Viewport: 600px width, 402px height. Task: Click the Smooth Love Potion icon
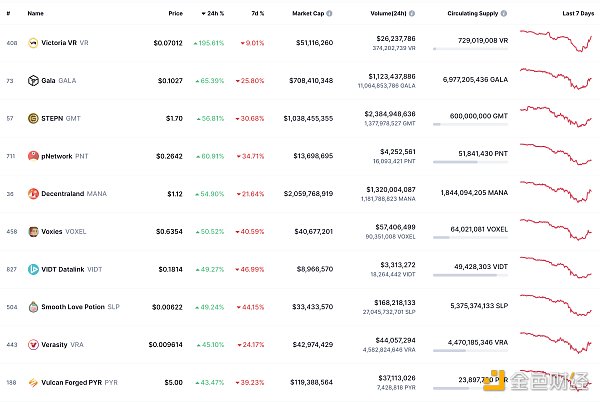(32, 306)
